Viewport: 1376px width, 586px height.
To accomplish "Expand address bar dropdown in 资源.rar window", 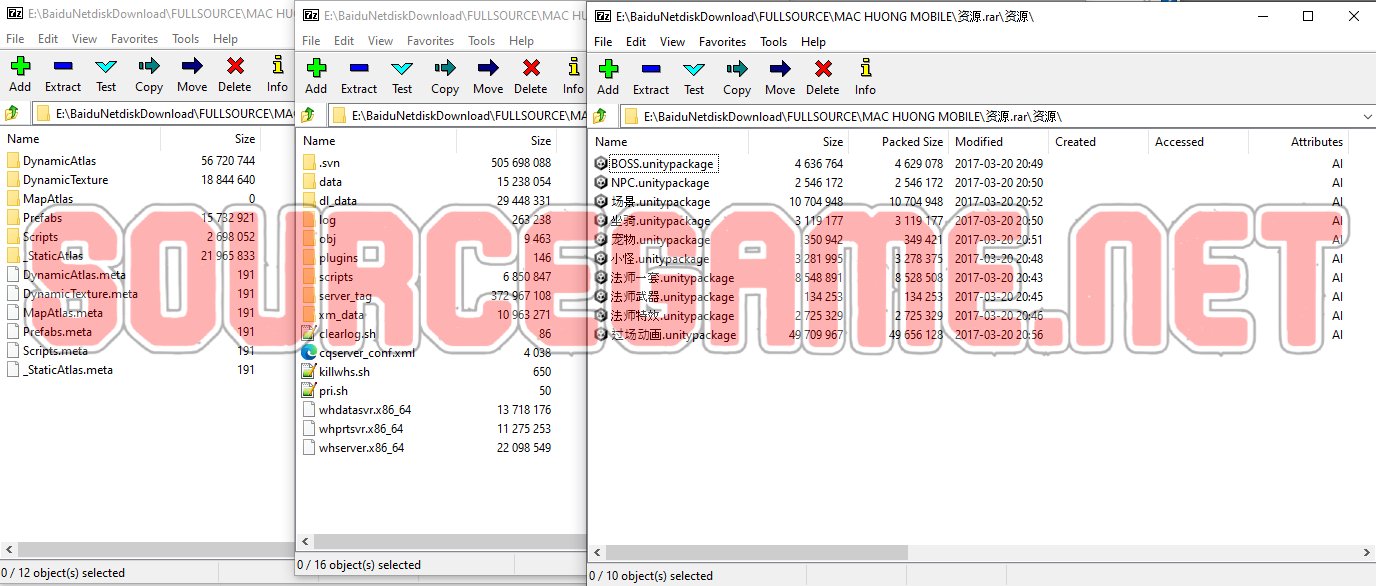I will click(1367, 116).
